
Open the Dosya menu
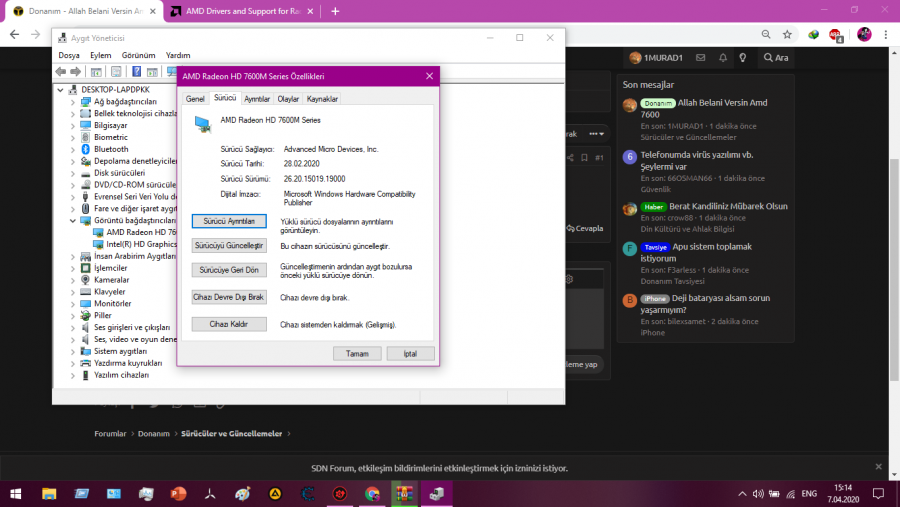69,55
